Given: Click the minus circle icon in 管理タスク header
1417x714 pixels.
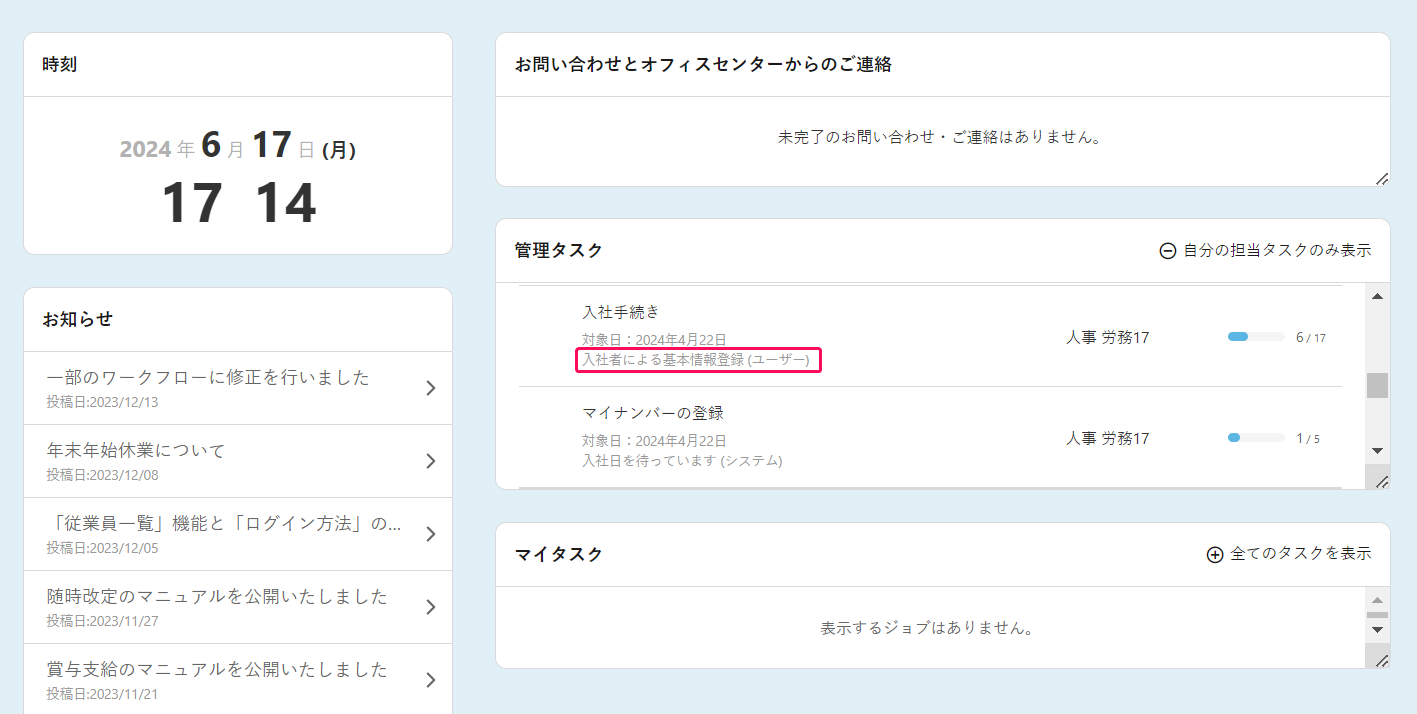Looking at the screenshot, I should click(1167, 252).
